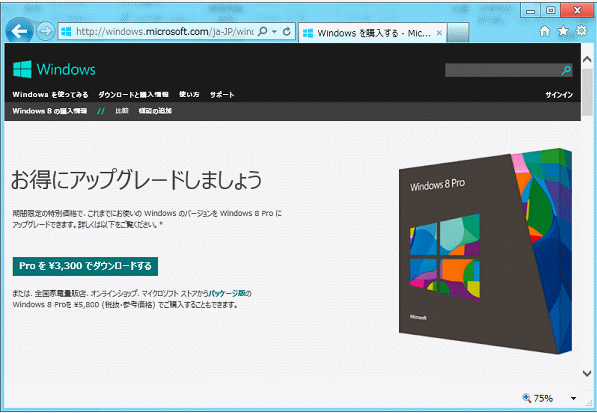Go to the browser Home page icon
Viewport: 597px width, 413px height.
pos(545,31)
